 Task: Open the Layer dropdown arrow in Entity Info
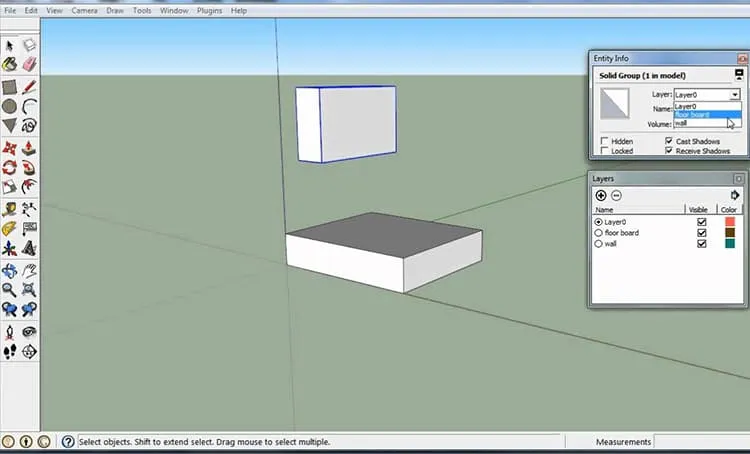(x=735, y=95)
